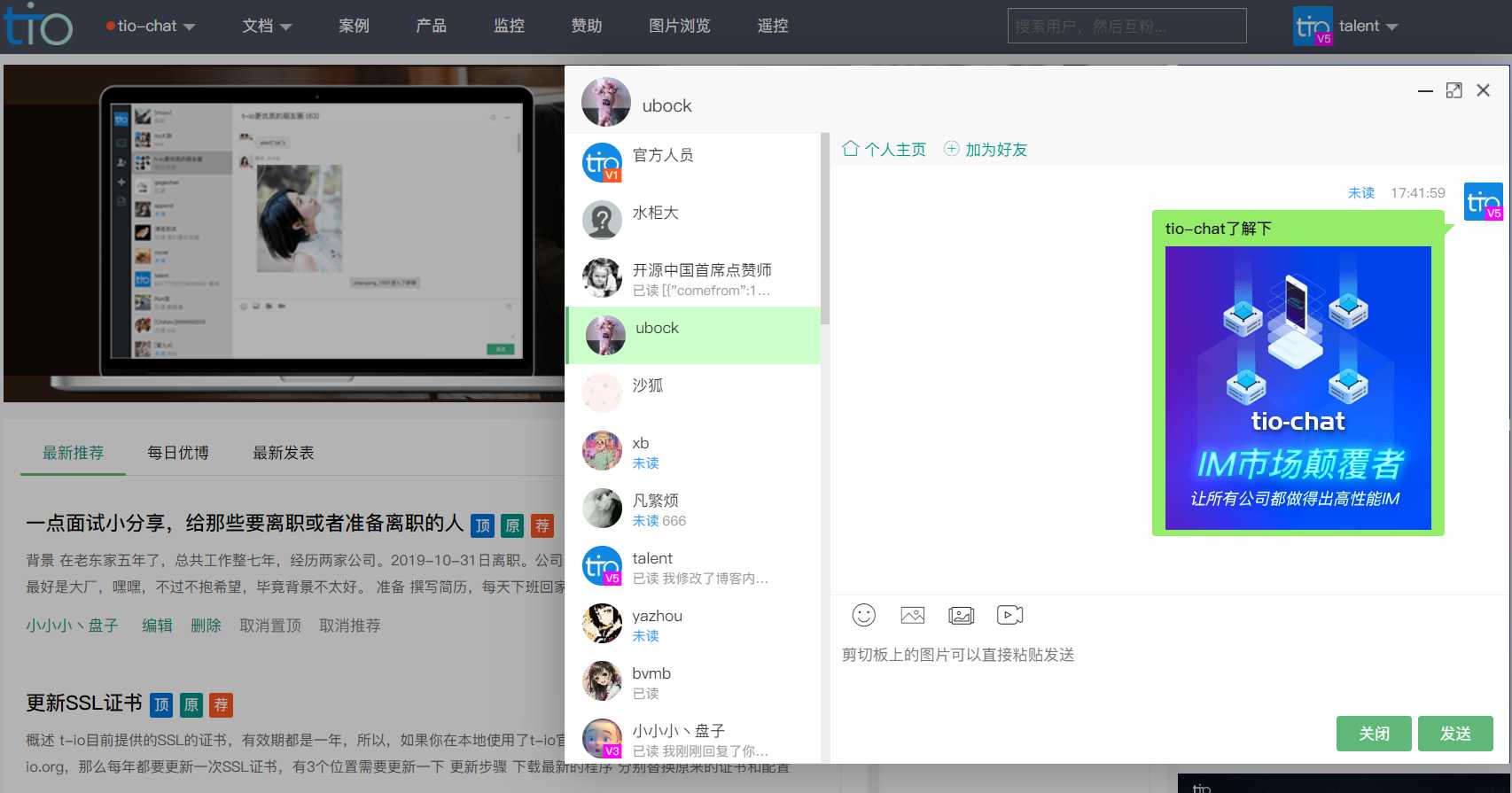Open the 更新SSL证书 article title
Image resolution: width=1512 pixels, height=793 pixels.
click(84, 703)
